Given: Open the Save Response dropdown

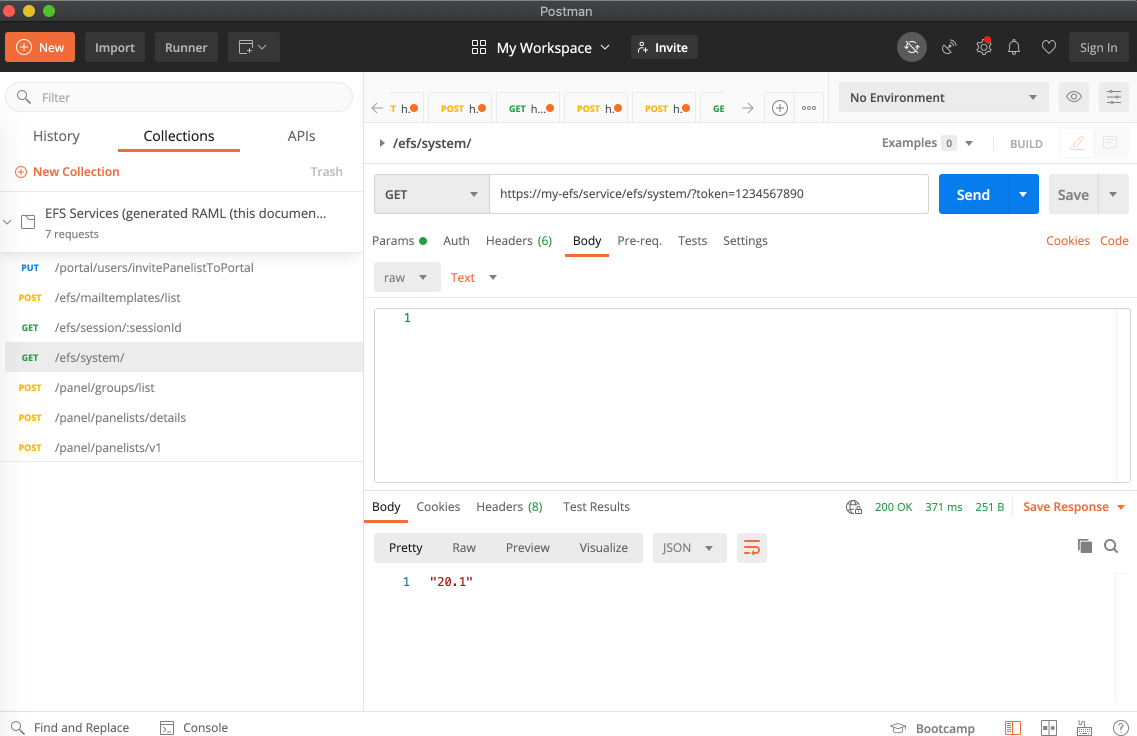Looking at the screenshot, I should [1074, 507].
